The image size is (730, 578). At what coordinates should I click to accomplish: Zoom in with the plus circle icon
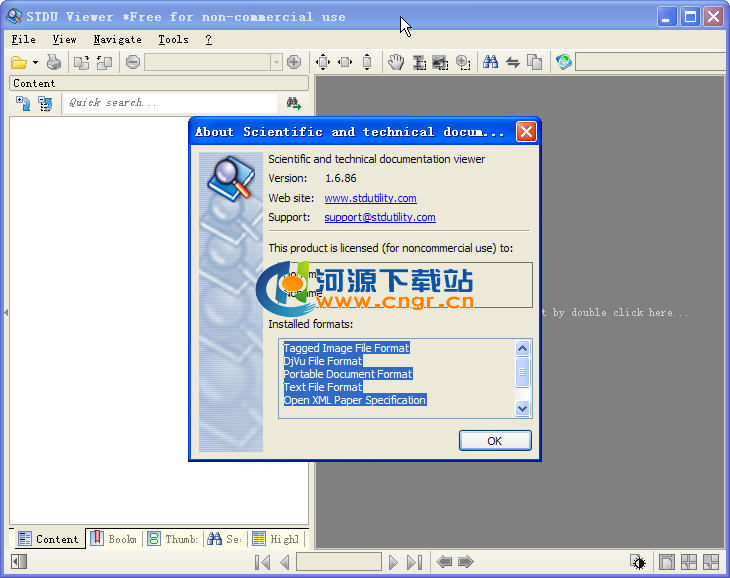click(294, 62)
